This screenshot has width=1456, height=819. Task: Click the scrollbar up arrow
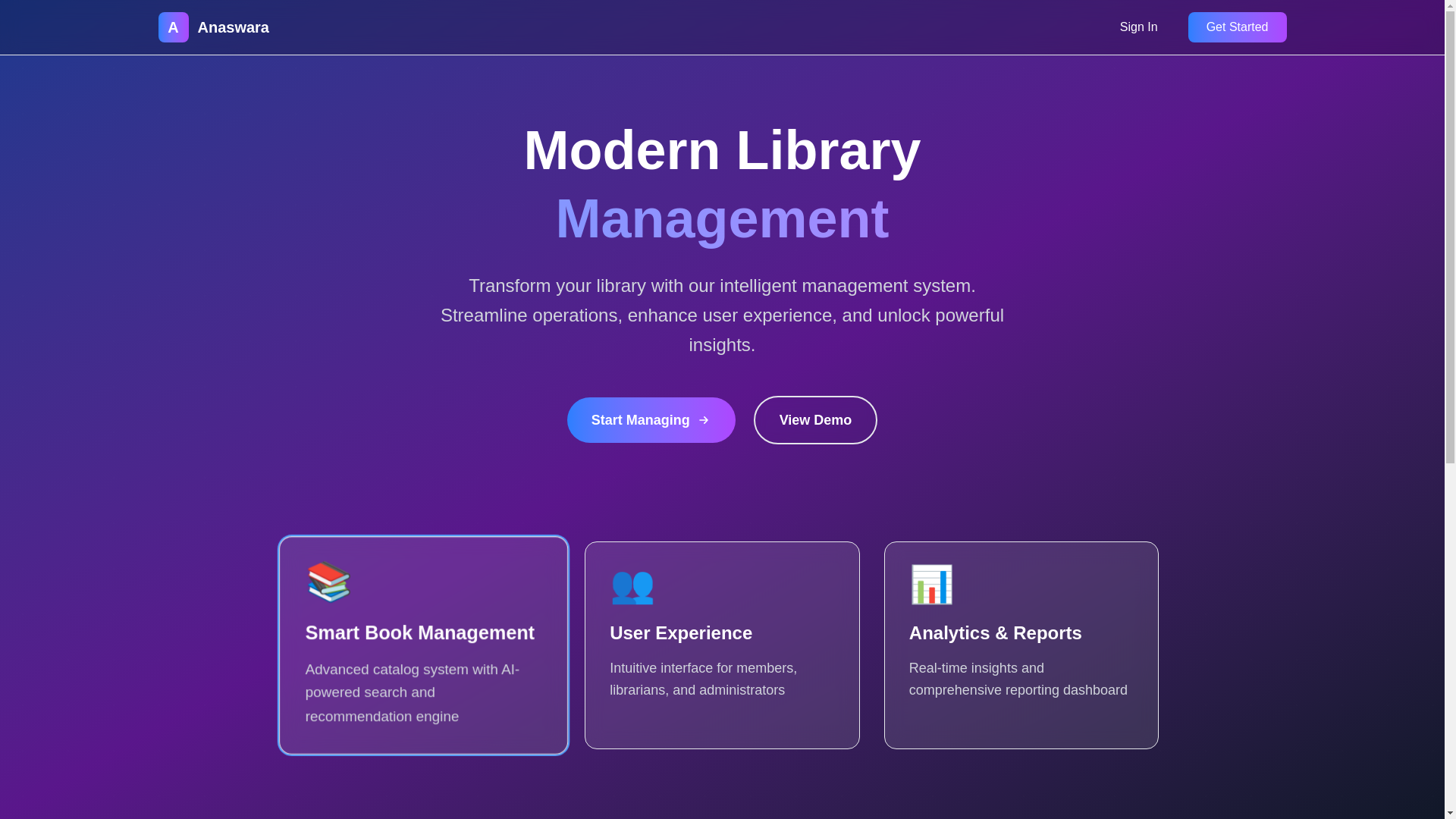tap(1450, 5)
